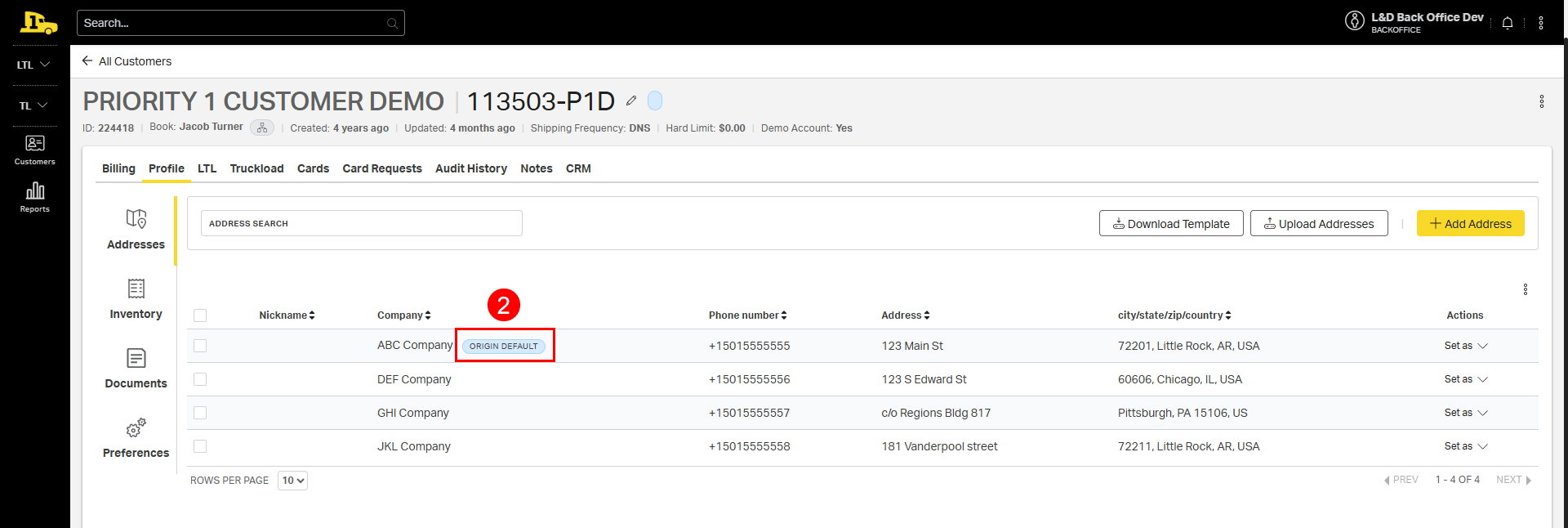This screenshot has height=528, width=1568.
Task: Click 181 Vanderpool street address
Action: (940, 446)
